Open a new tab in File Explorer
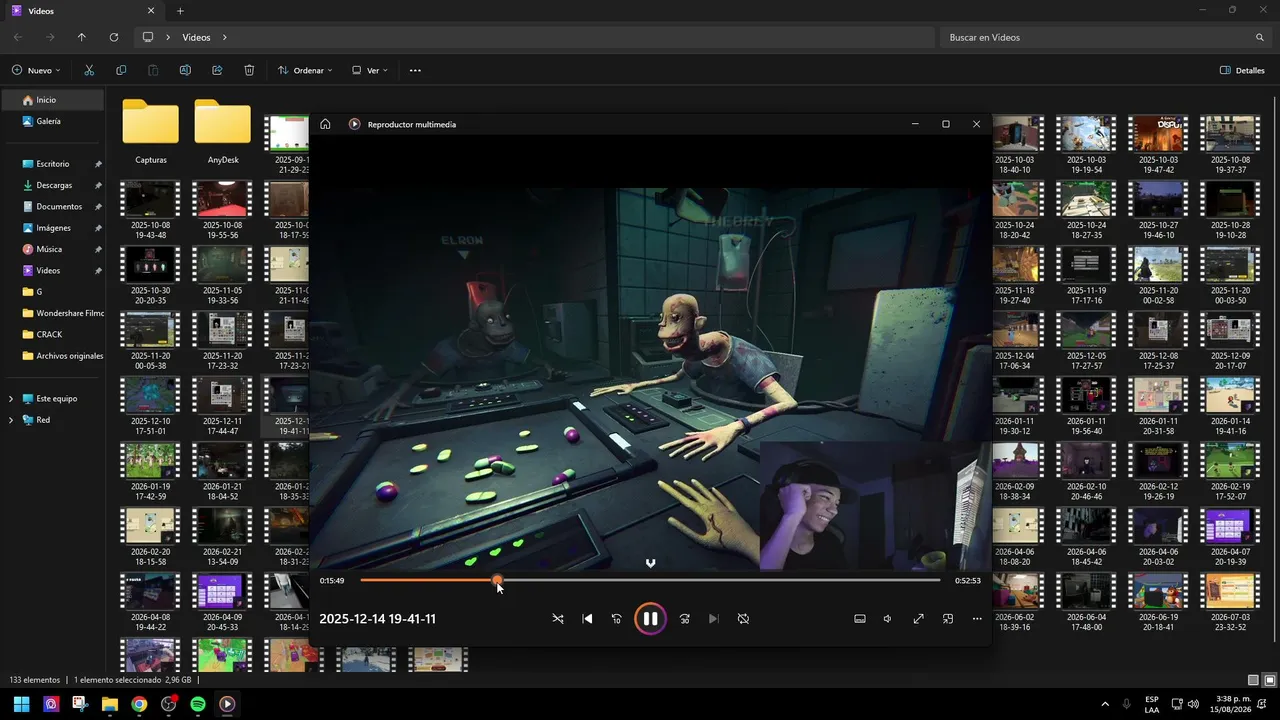The height and width of the screenshot is (720, 1280). point(180,11)
